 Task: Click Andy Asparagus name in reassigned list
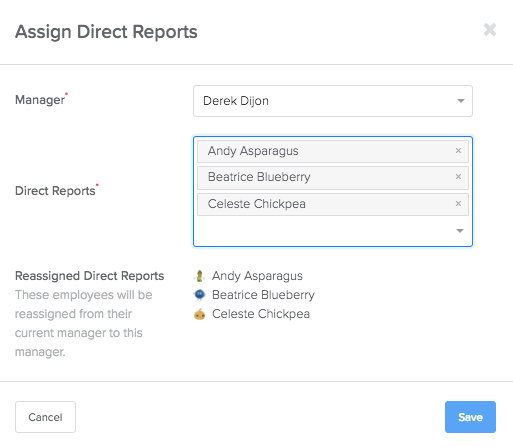tap(257, 276)
